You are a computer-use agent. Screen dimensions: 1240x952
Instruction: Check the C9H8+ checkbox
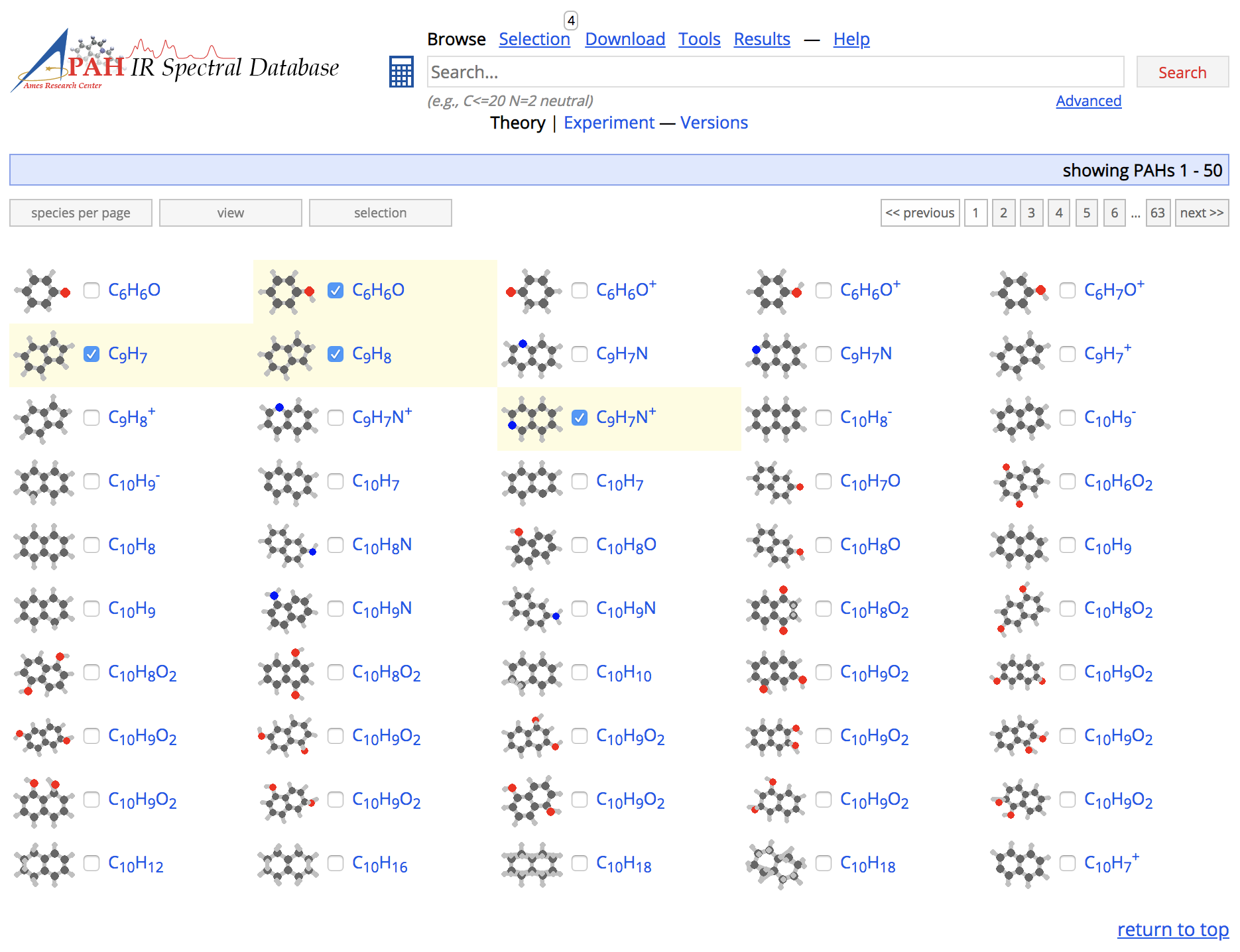tap(92, 418)
